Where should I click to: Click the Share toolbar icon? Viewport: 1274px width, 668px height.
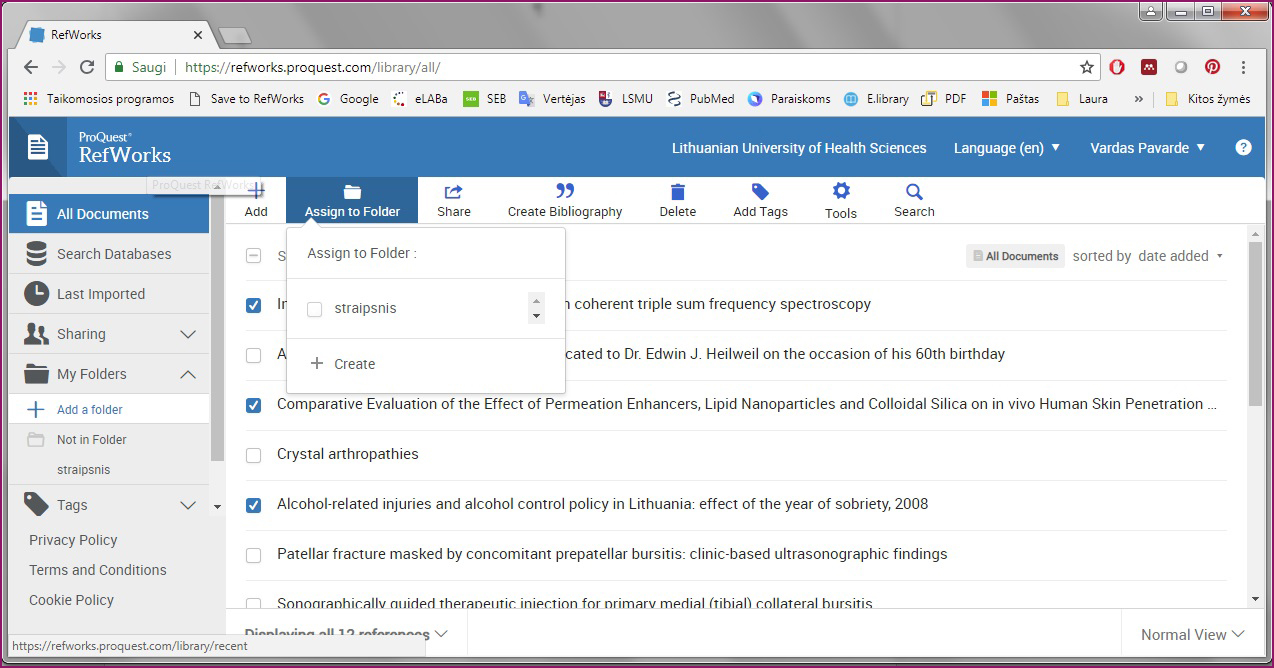453,192
